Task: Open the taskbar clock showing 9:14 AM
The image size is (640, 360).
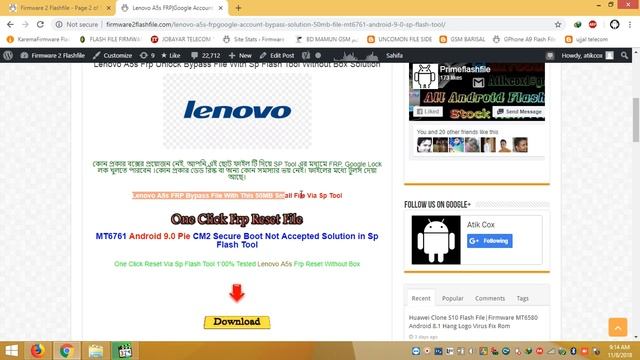Action: point(619,351)
